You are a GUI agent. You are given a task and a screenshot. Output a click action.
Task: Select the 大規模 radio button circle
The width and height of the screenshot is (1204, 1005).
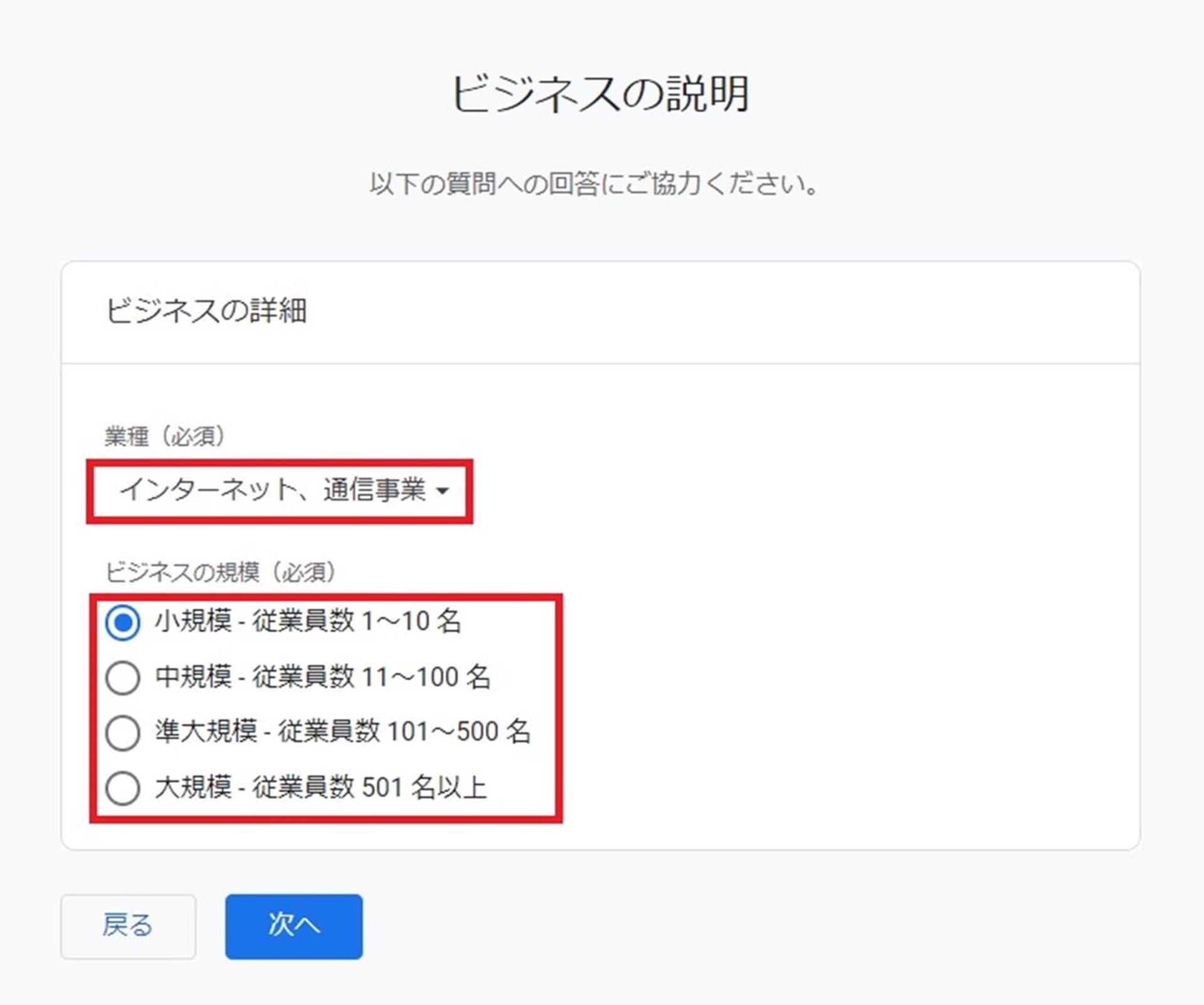click(122, 788)
